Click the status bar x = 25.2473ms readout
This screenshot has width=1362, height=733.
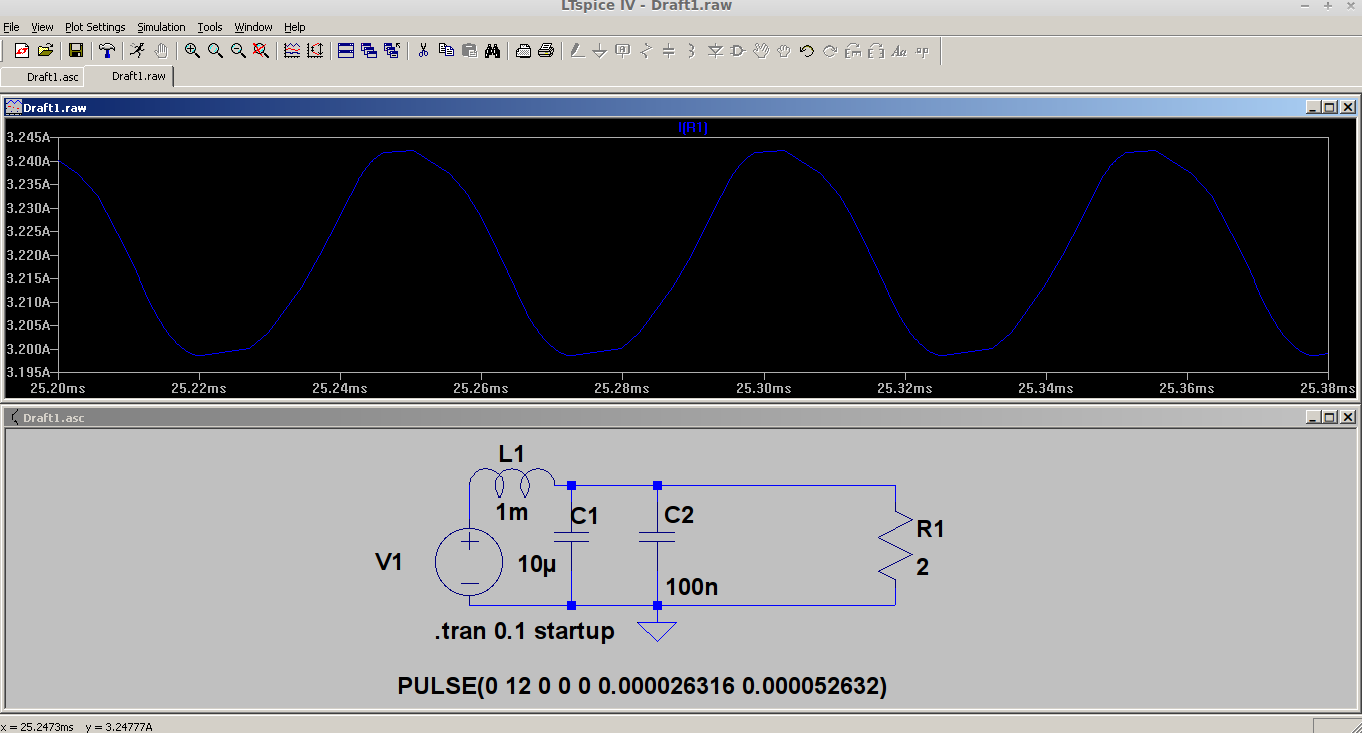point(38,727)
